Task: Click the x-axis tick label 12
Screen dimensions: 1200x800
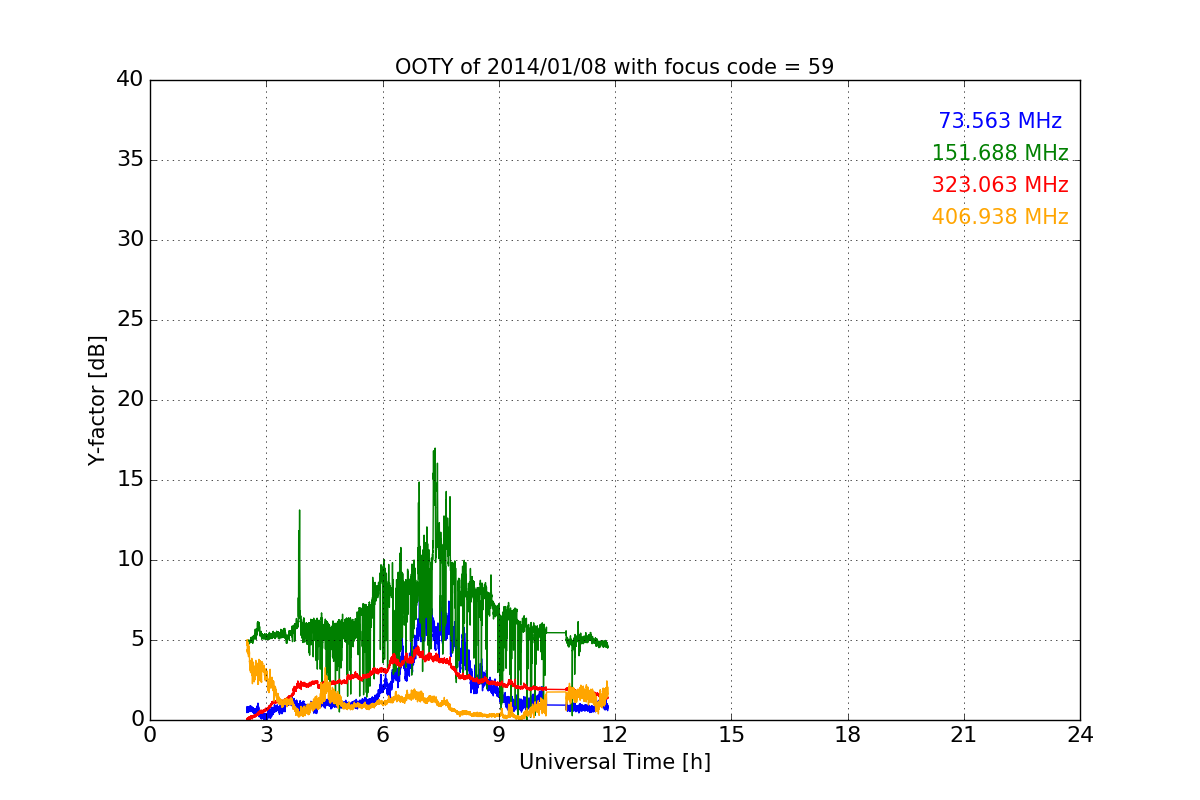Action: 615,735
